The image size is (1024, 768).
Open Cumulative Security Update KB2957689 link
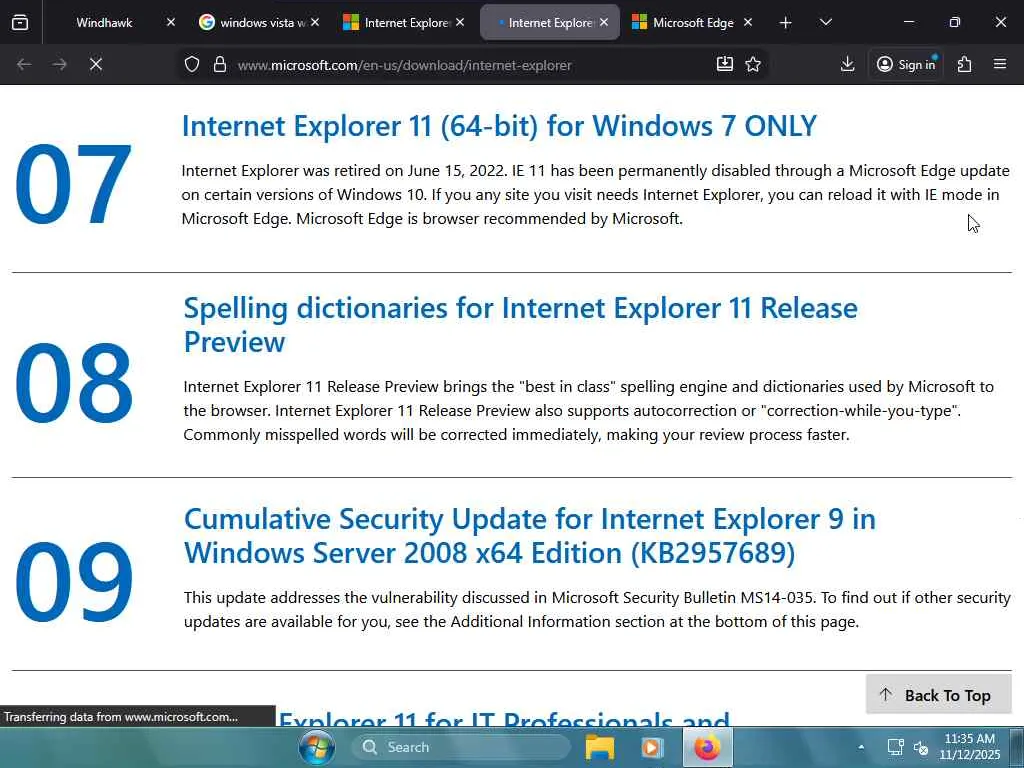click(x=530, y=536)
